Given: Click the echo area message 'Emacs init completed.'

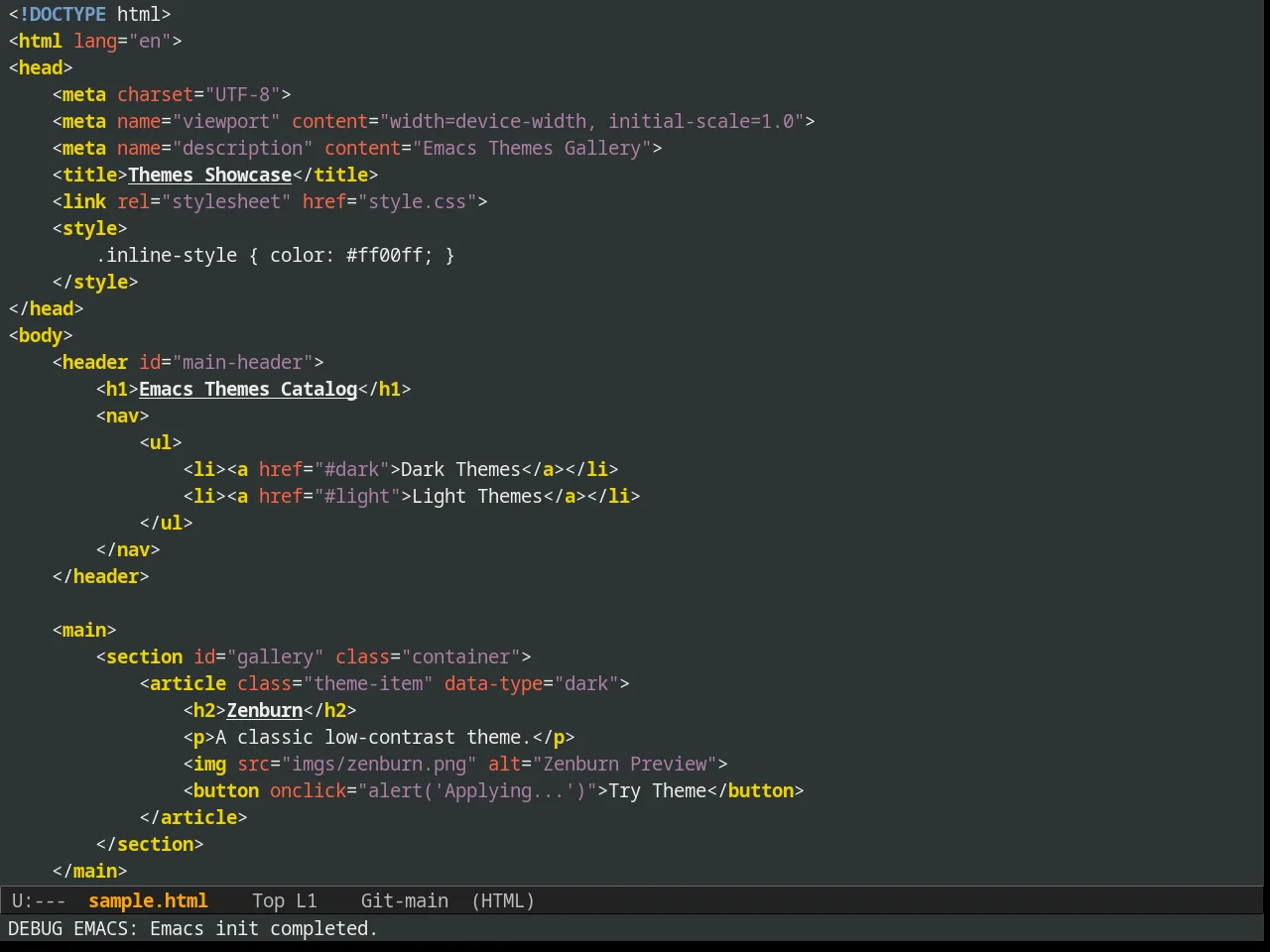Looking at the screenshot, I should pos(264,928).
